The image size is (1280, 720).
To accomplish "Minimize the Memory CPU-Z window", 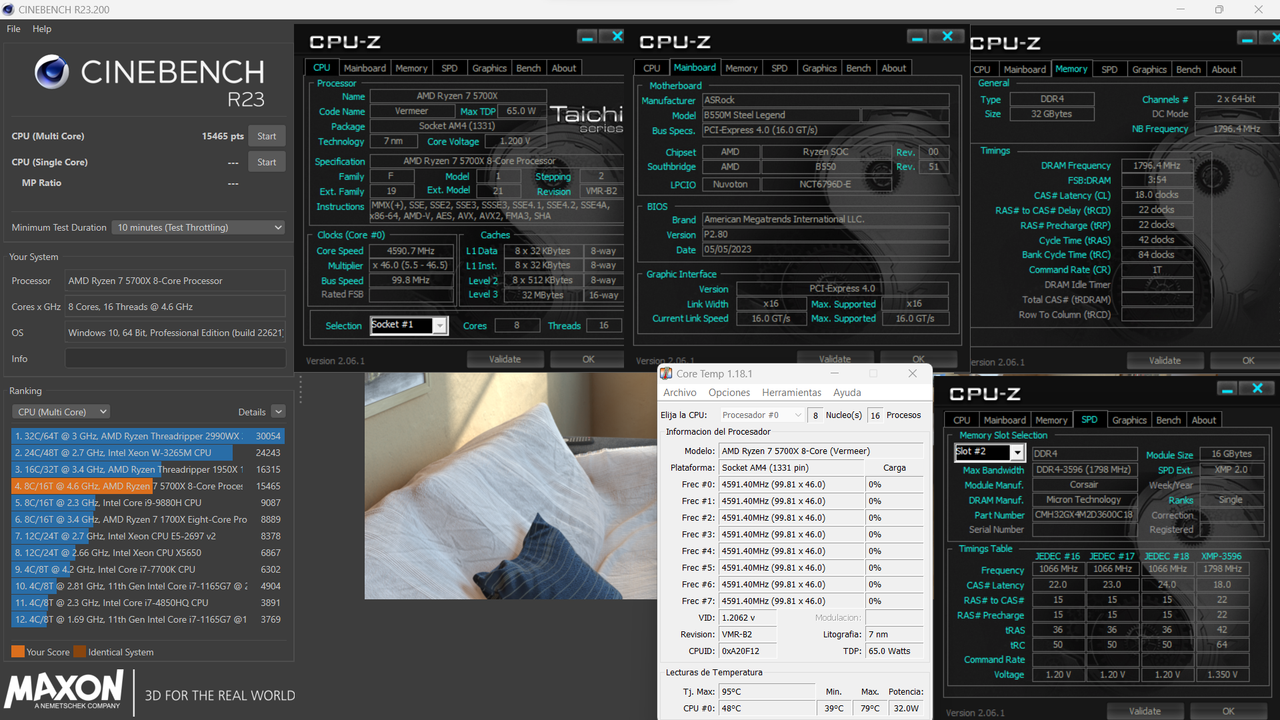I will (x=1247, y=38).
